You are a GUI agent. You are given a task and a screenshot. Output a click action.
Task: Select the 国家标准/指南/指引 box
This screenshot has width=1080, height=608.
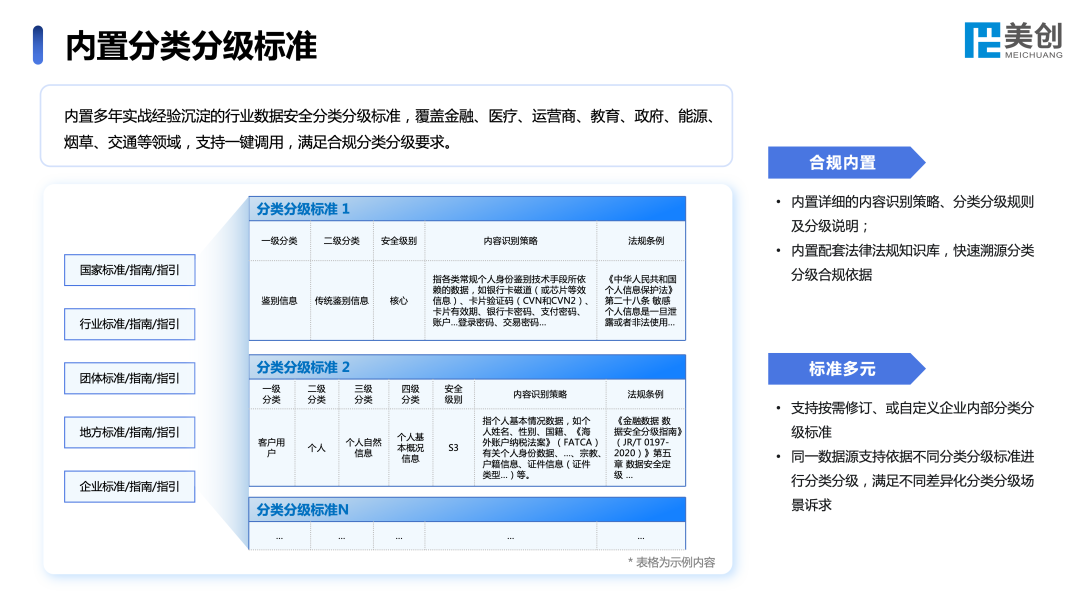pyautogui.click(x=129, y=270)
